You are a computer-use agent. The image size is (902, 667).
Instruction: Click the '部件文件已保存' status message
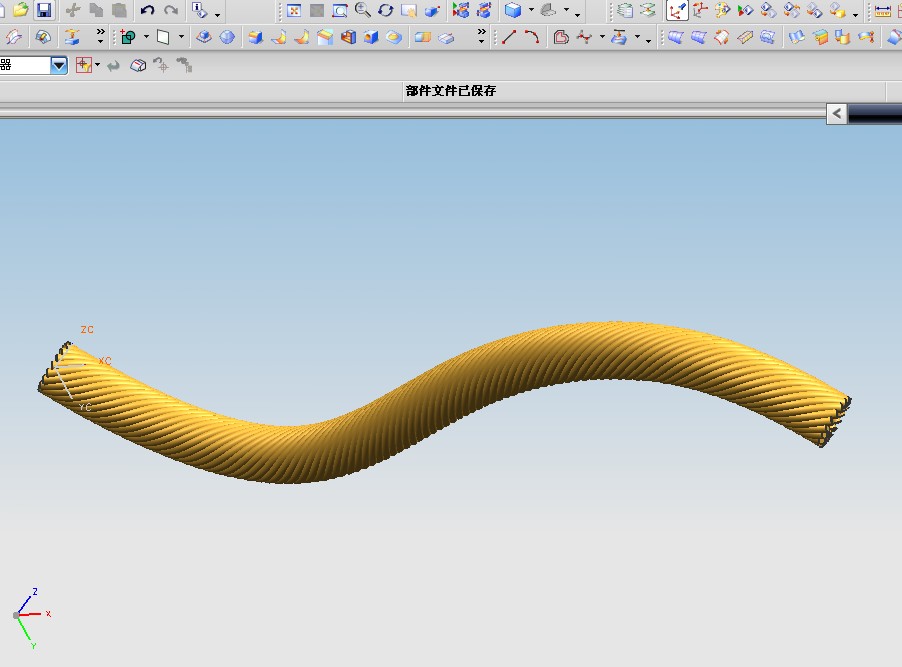450,90
